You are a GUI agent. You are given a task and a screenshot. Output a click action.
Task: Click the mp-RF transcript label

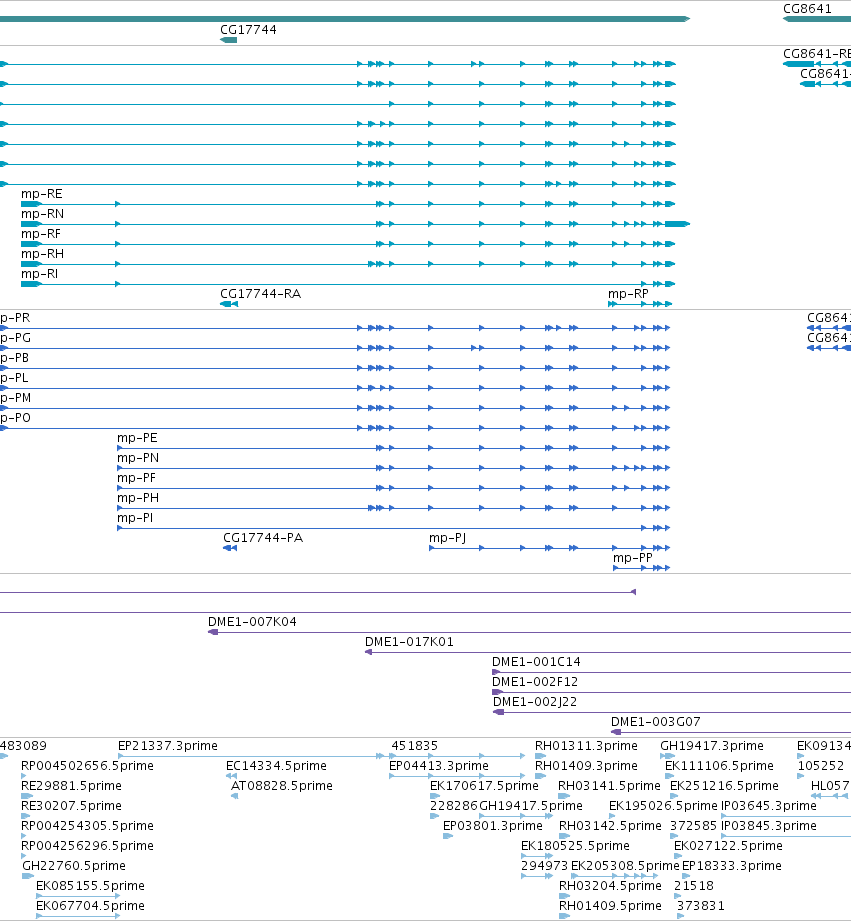tap(41, 234)
